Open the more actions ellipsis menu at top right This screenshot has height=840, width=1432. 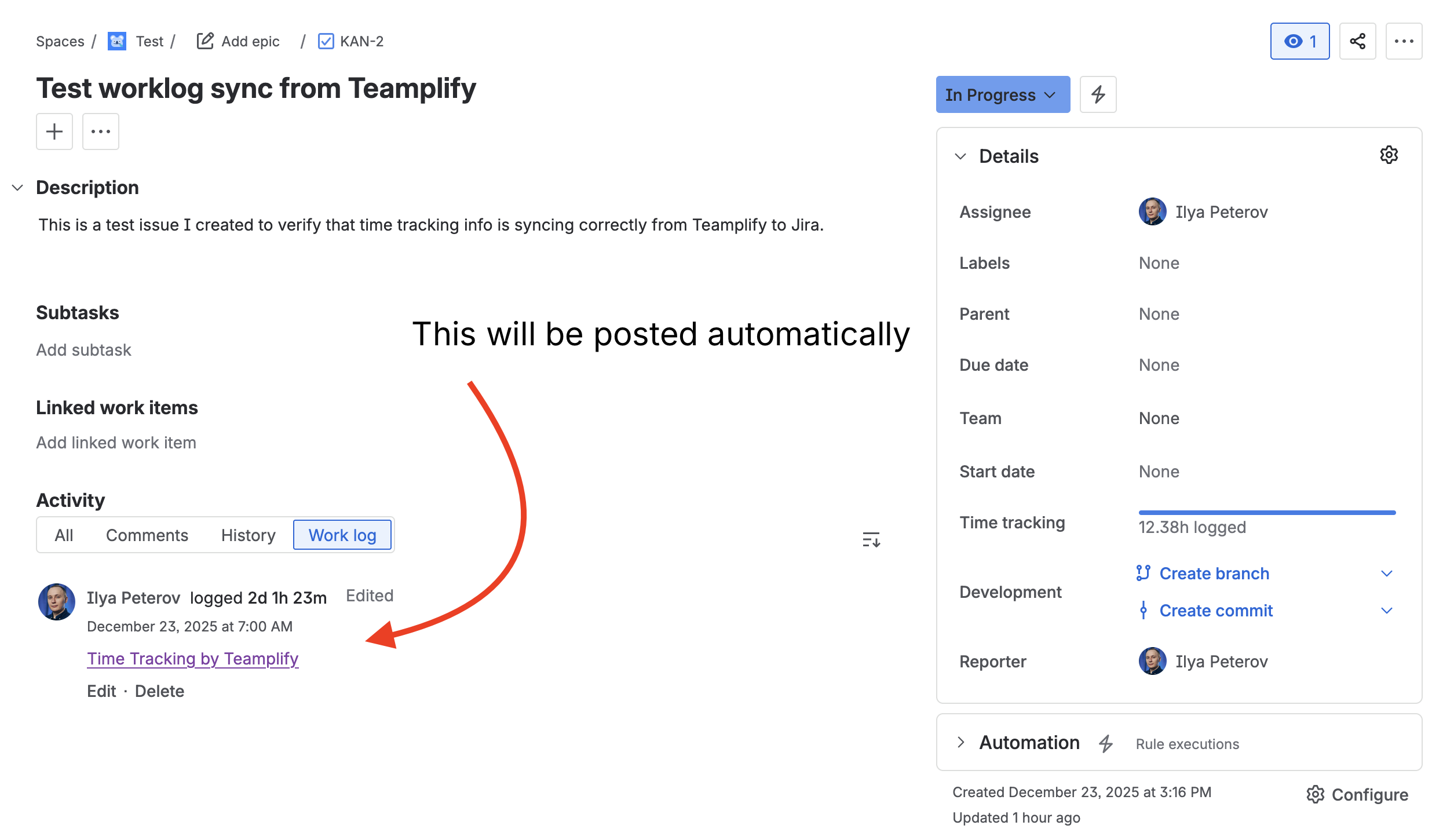tap(1404, 41)
